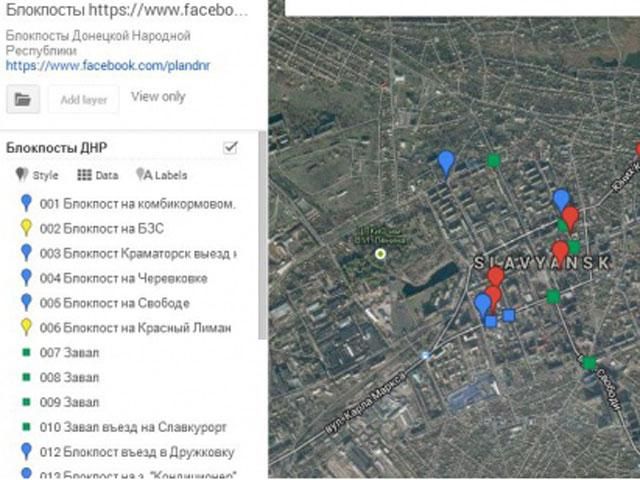Toggle the Блокпосты ДНР layer checkbox
Screen dimensions: 640x480
pos(231,148)
